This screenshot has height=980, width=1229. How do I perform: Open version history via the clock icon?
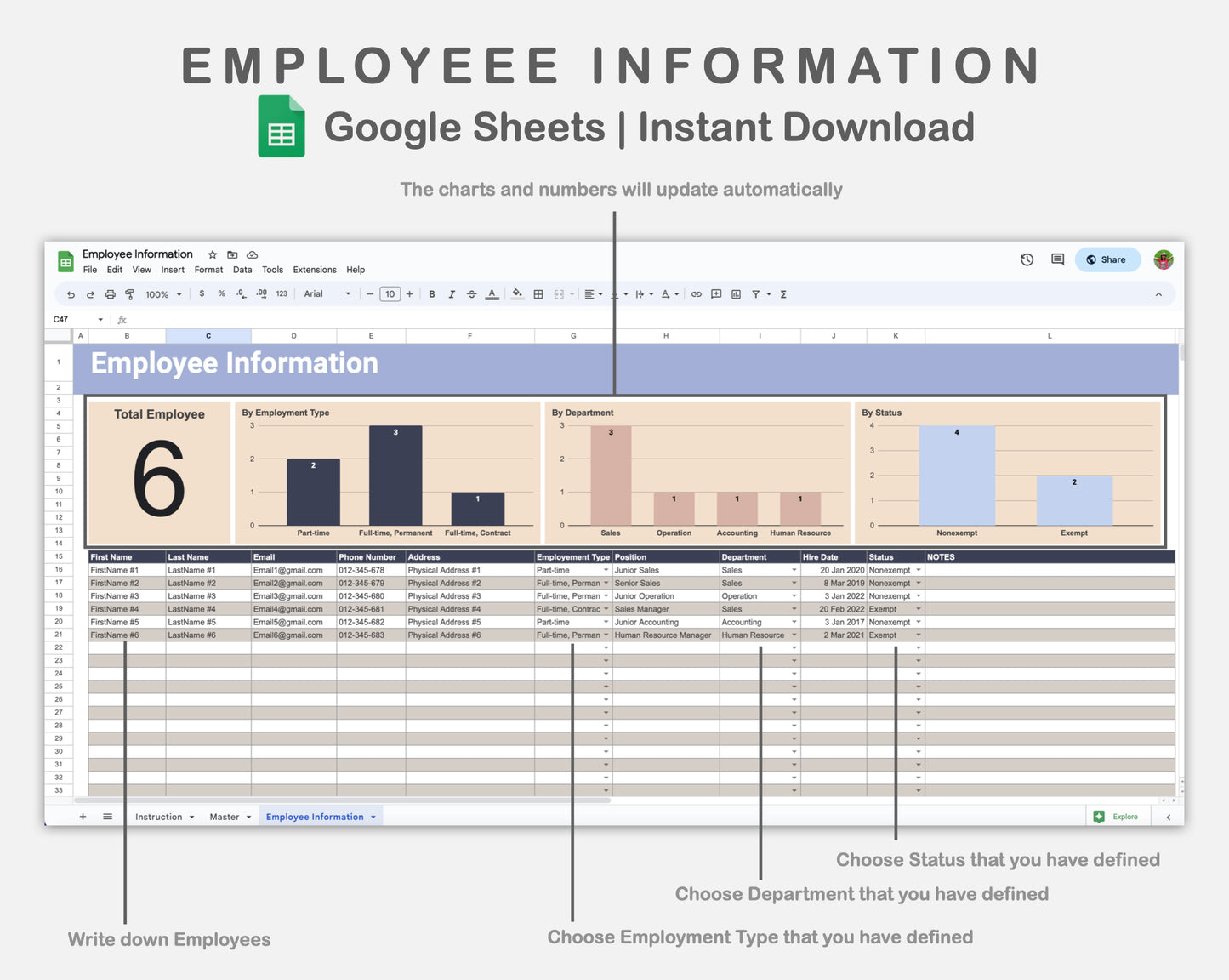1026,259
